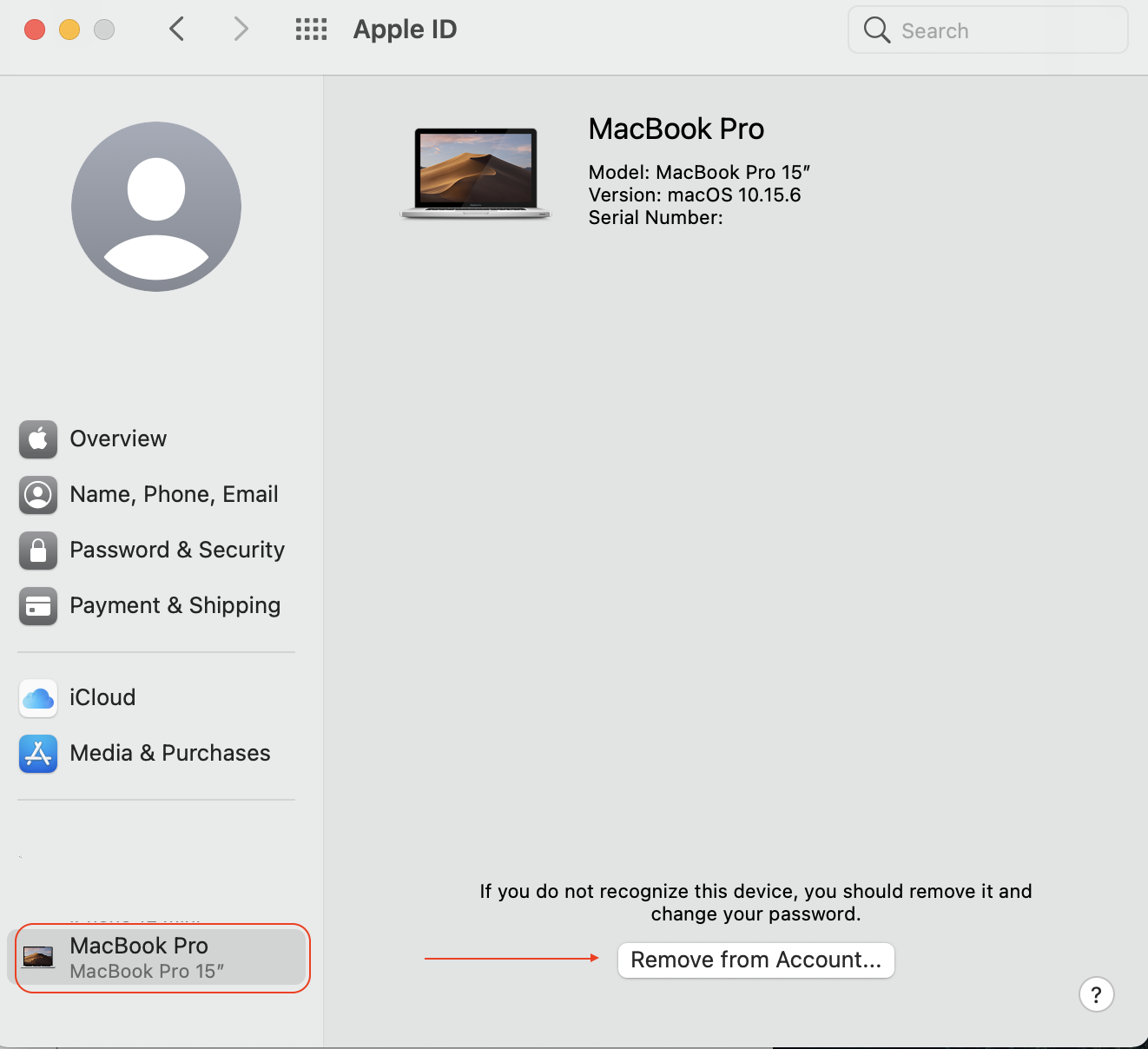The width and height of the screenshot is (1148, 1049).
Task: Open the iCloud settings section
Action: coord(102,697)
